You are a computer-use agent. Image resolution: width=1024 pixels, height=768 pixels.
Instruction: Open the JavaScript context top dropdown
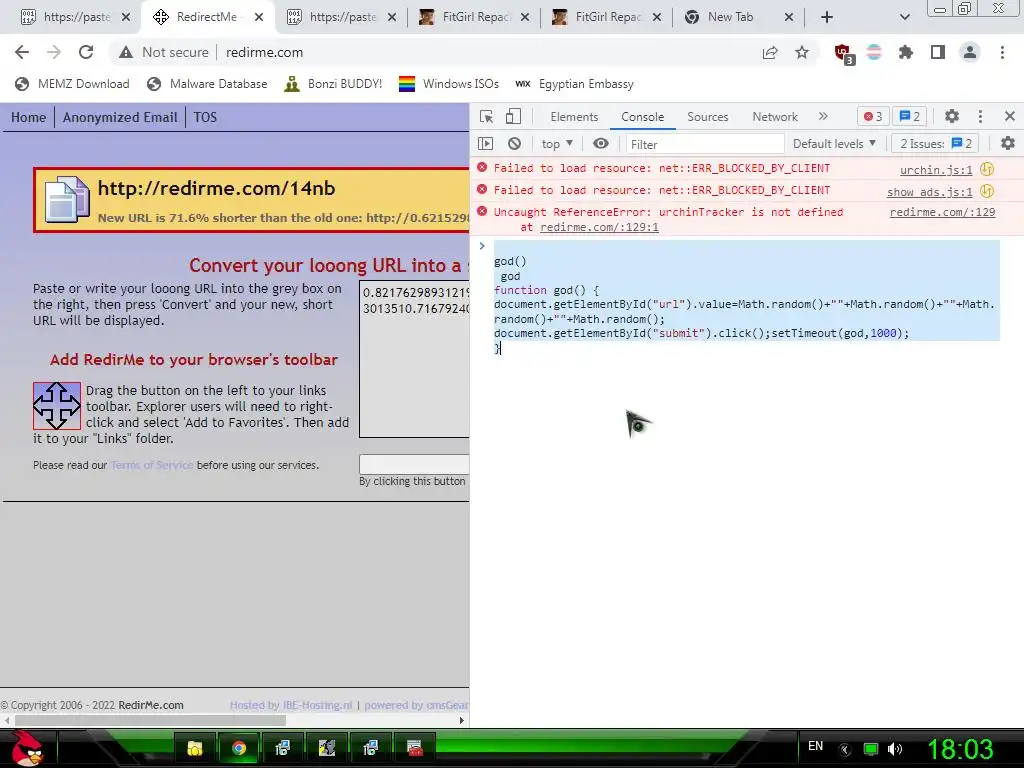(x=557, y=144)
